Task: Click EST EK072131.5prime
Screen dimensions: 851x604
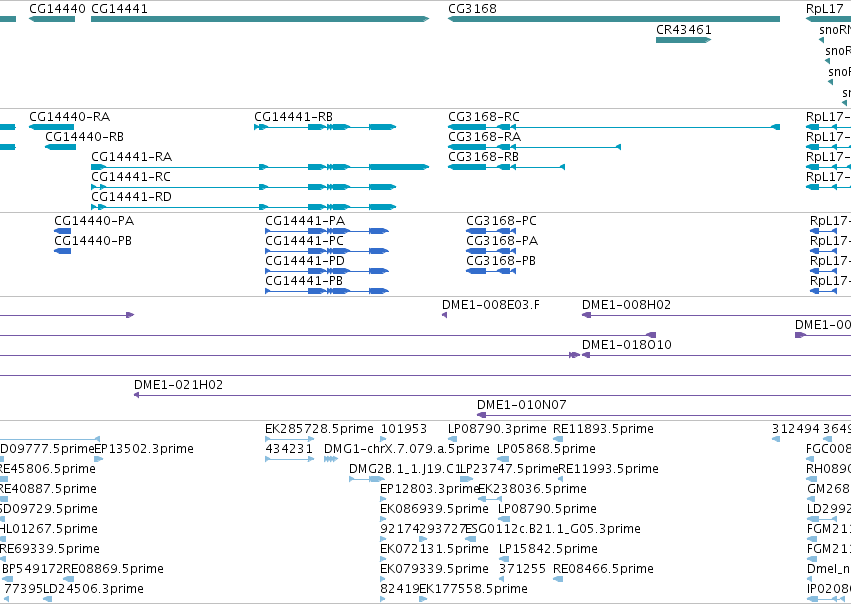Action: [434, 549]
